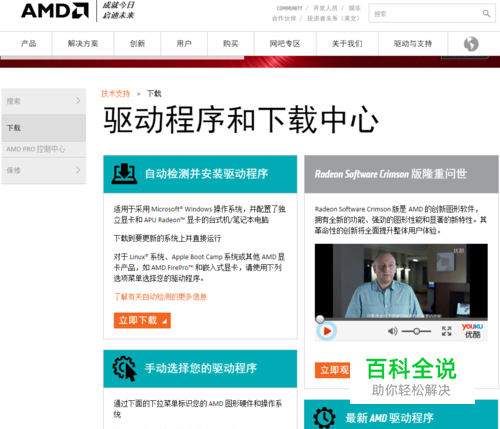Click the 下载 breadcrumb text

154,94
